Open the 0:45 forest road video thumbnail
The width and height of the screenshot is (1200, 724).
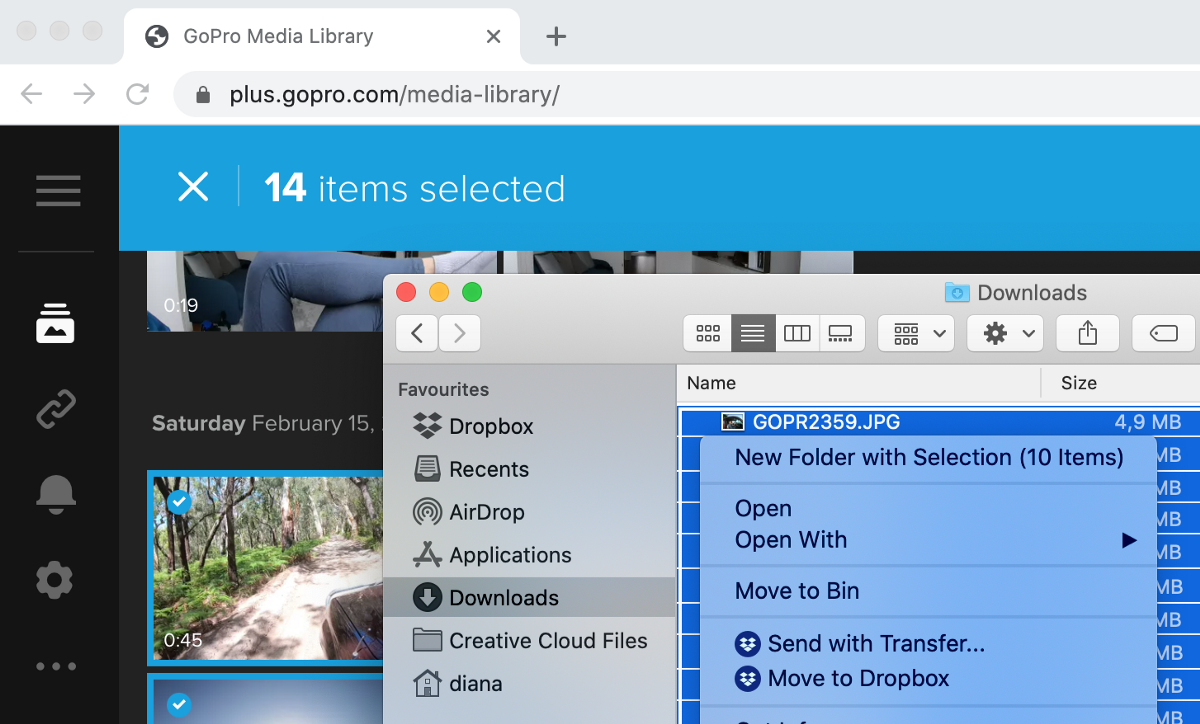[x=268, y=568]
